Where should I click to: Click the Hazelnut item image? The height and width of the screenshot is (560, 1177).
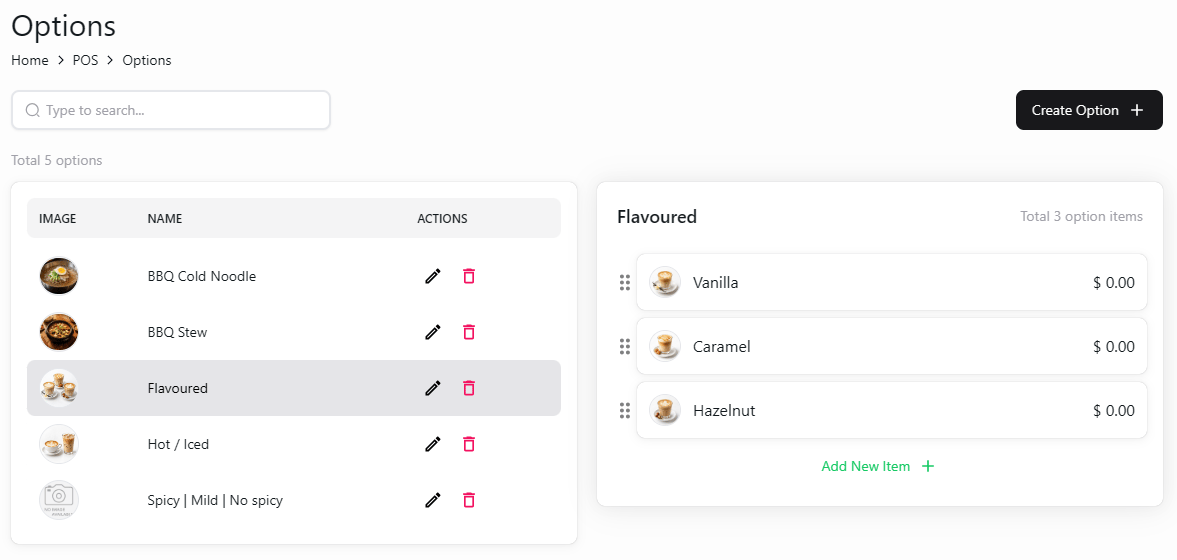[x=665, y=410]
